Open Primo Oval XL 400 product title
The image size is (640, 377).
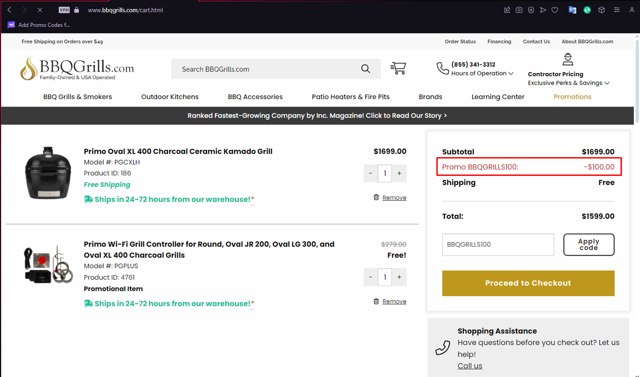click(x=178, y=151)
